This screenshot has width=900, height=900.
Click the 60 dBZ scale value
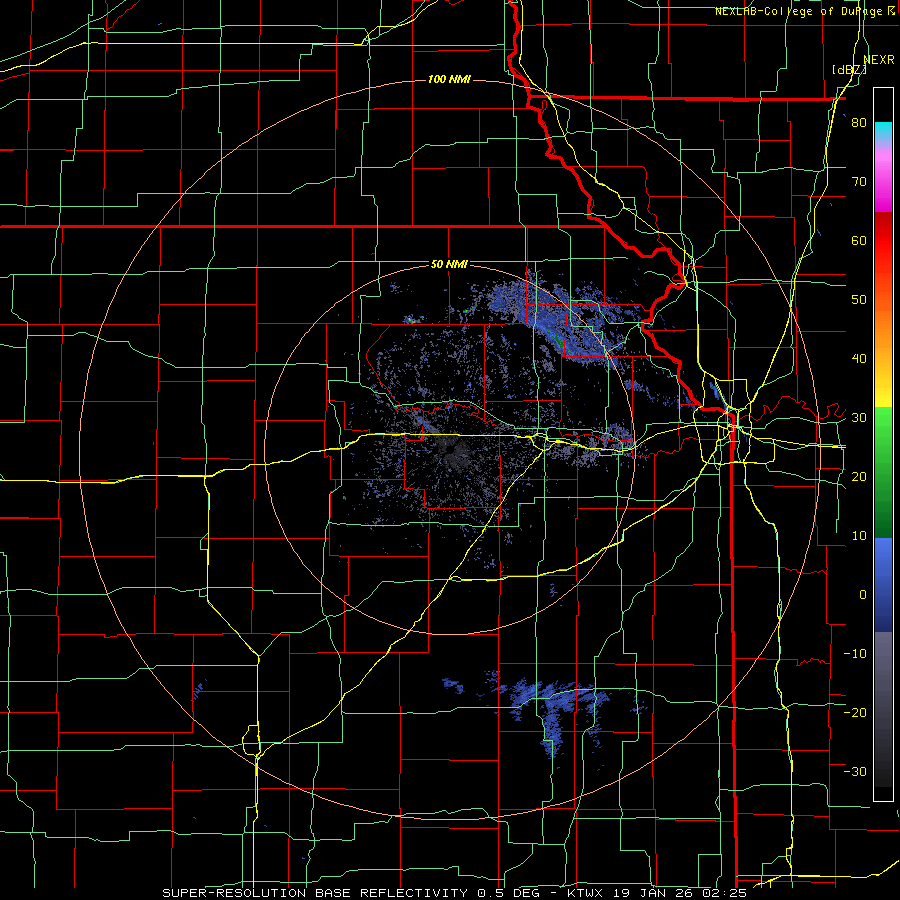[859, 240]
